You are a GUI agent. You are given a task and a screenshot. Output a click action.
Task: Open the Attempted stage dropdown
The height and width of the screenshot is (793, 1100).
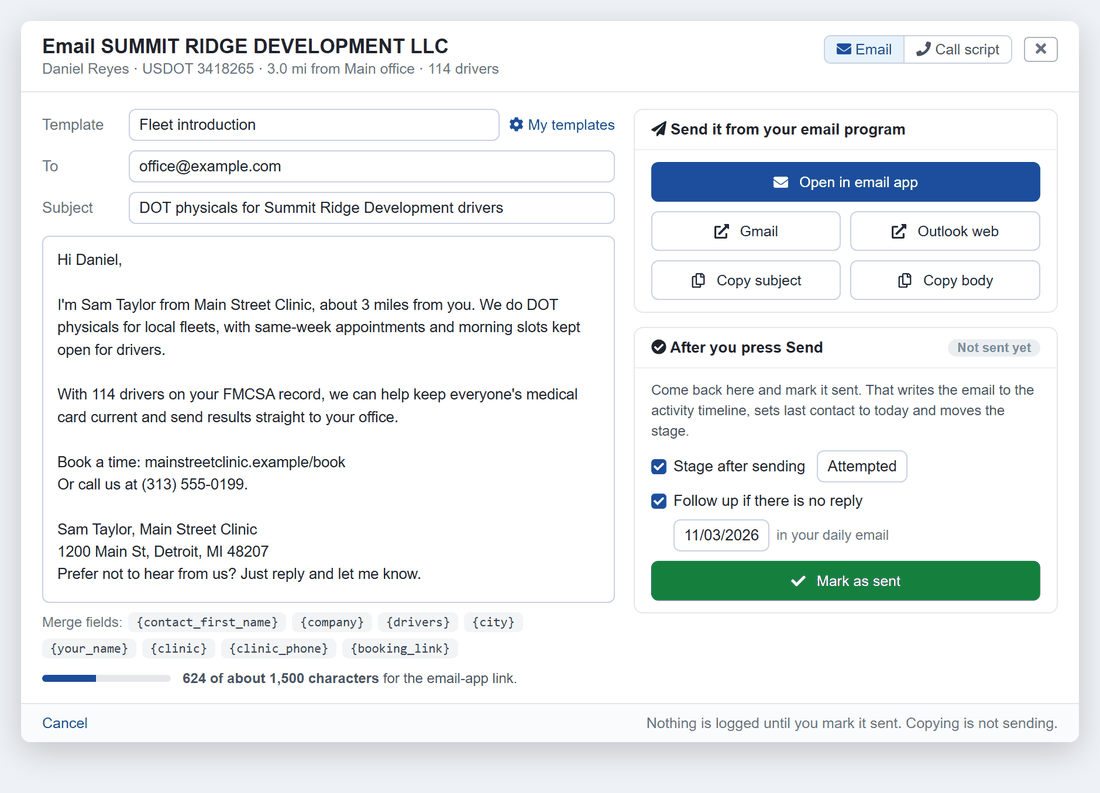tap(861, 466)
